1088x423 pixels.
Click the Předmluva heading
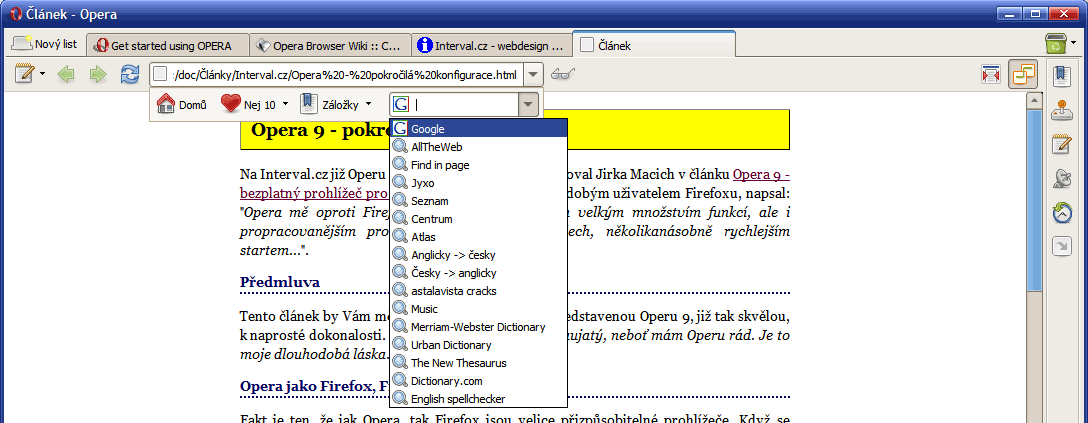[280, 282]
